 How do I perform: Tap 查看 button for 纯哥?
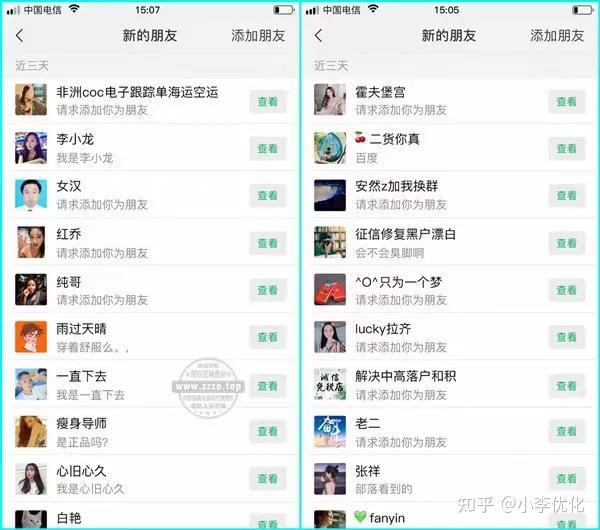click(x=268, y=290)
